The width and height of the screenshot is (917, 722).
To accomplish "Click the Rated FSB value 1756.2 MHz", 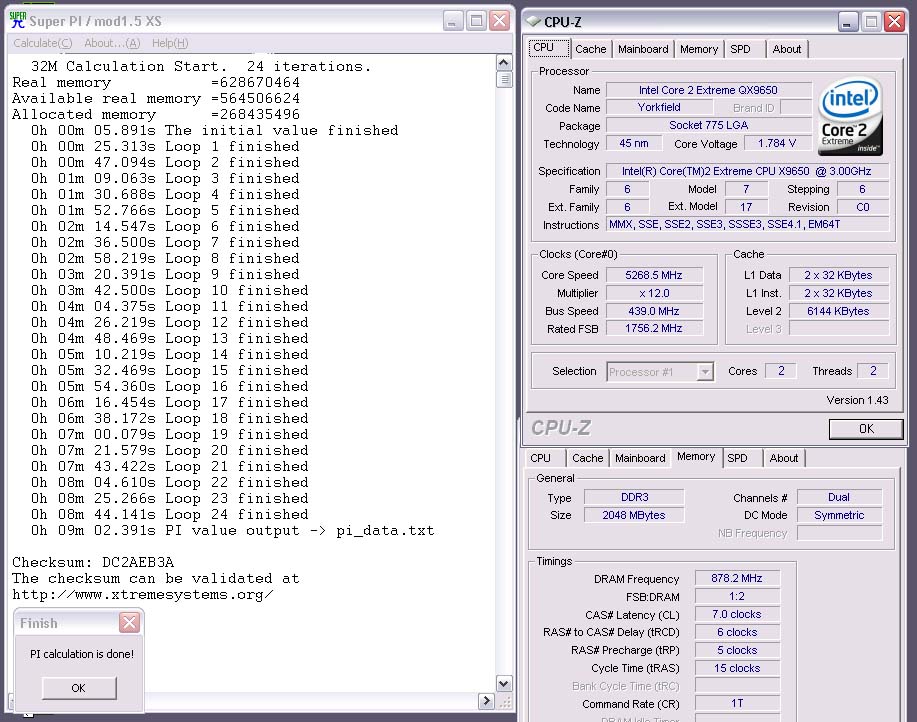I will coord(653,329).
